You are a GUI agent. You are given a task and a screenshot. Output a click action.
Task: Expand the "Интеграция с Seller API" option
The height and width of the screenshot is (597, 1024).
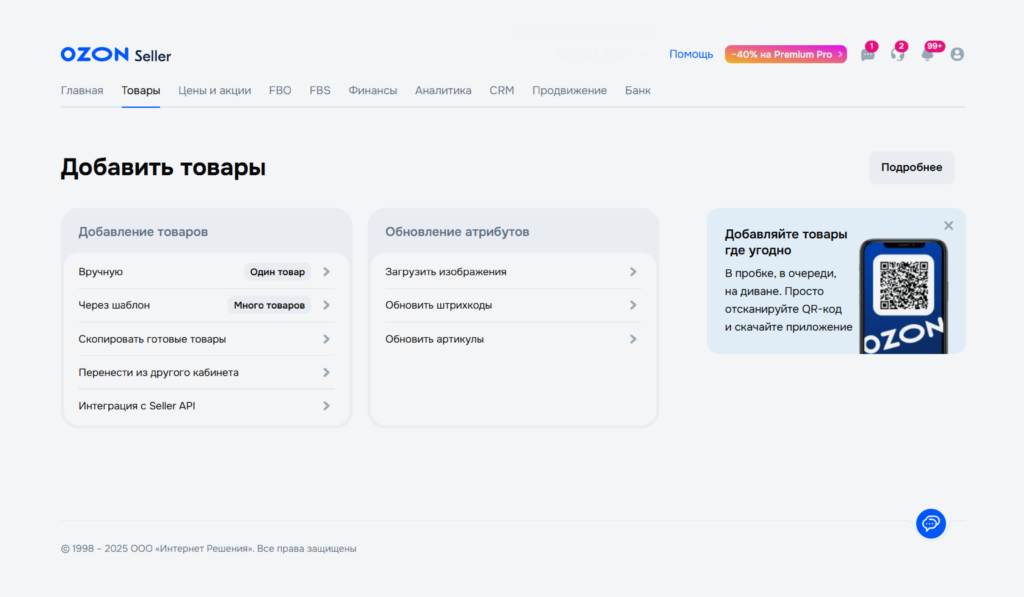click(205, 406)
